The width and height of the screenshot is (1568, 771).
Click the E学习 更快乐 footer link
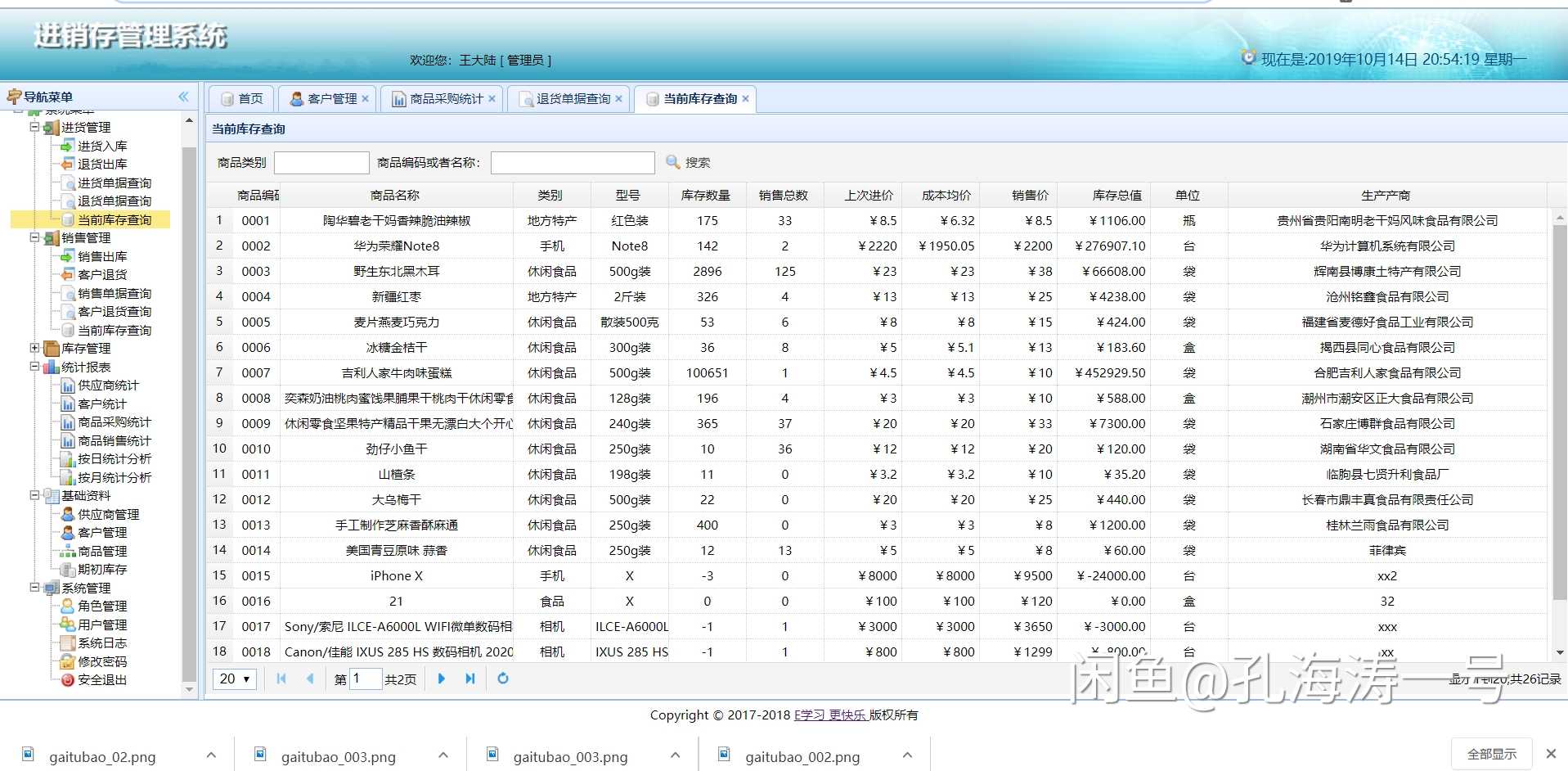[x=830, y=715]
